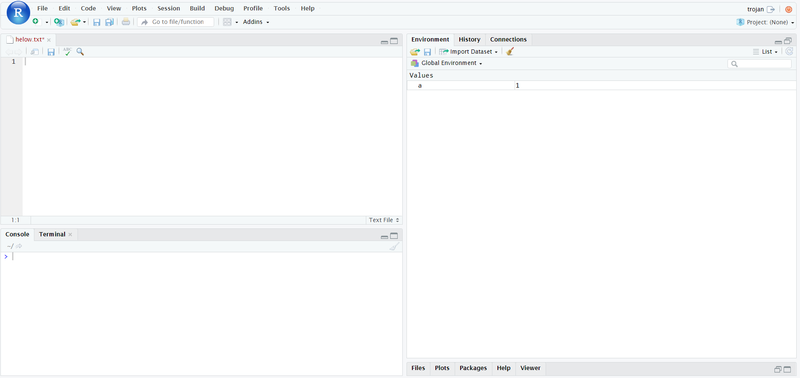Refresh the environment list
This screenshot has width=800, height=378.
pos(789,52)
